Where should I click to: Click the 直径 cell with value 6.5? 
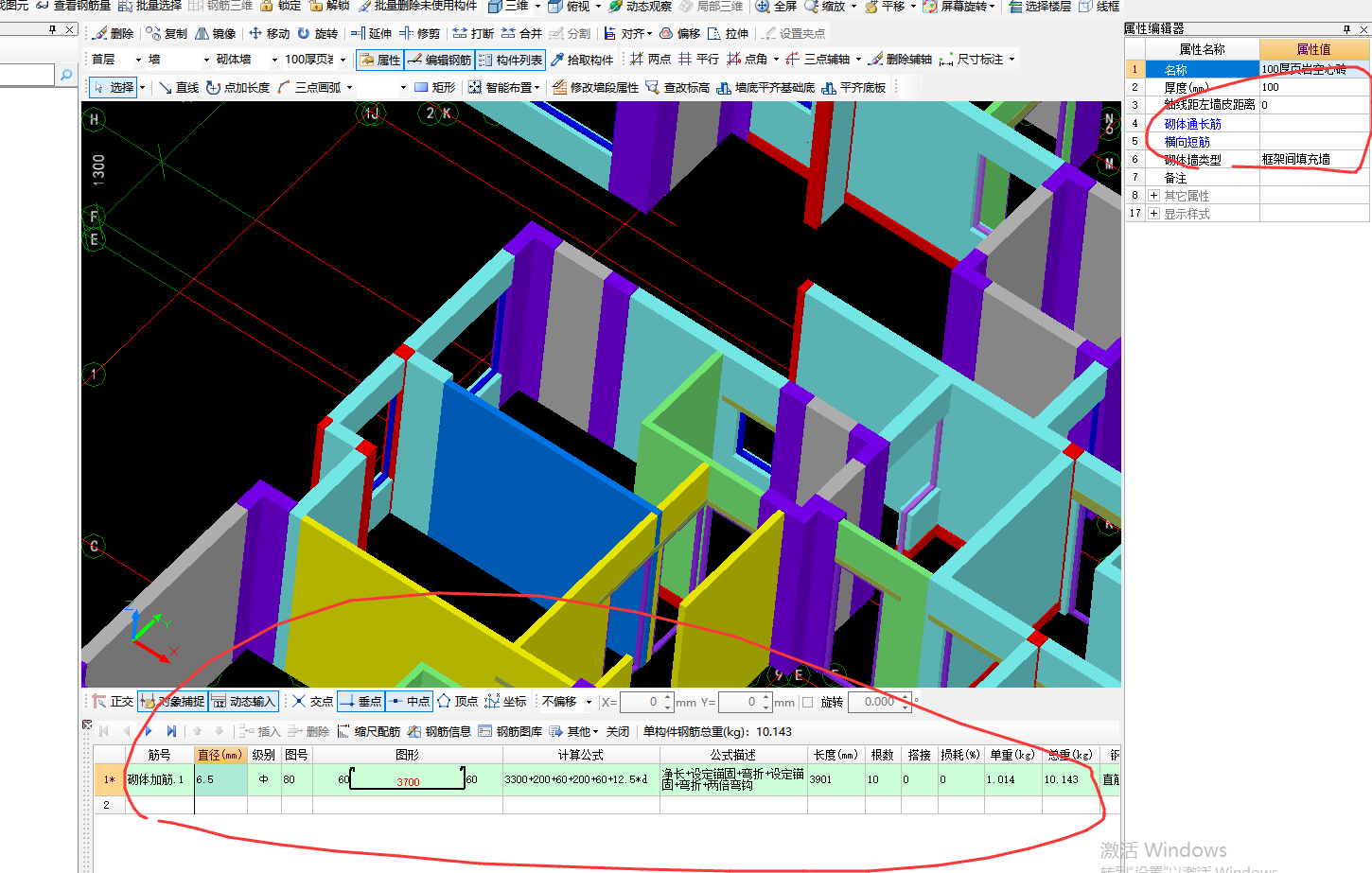220,779
